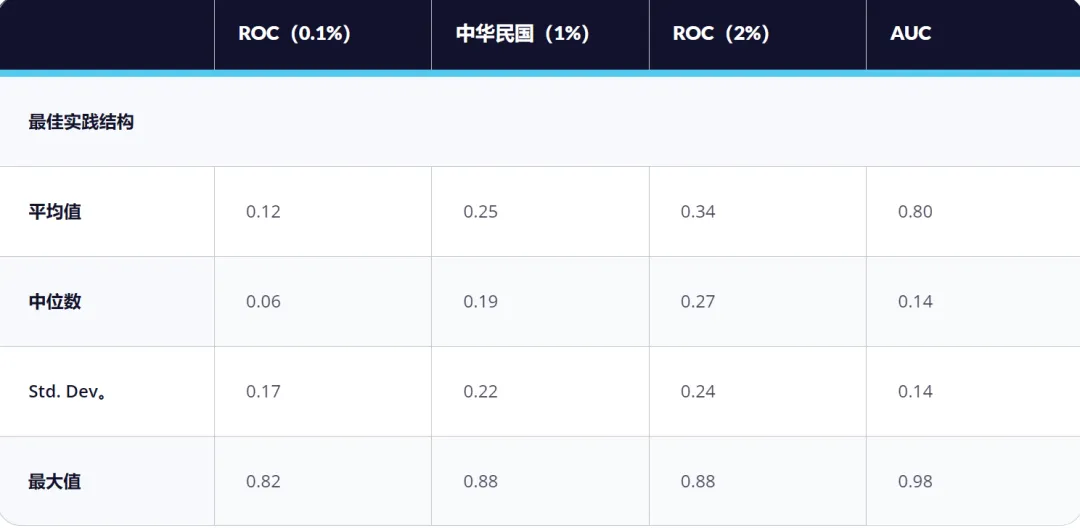
Task: Click the 中华民国 (1%) column header
Action: [540, 34]
